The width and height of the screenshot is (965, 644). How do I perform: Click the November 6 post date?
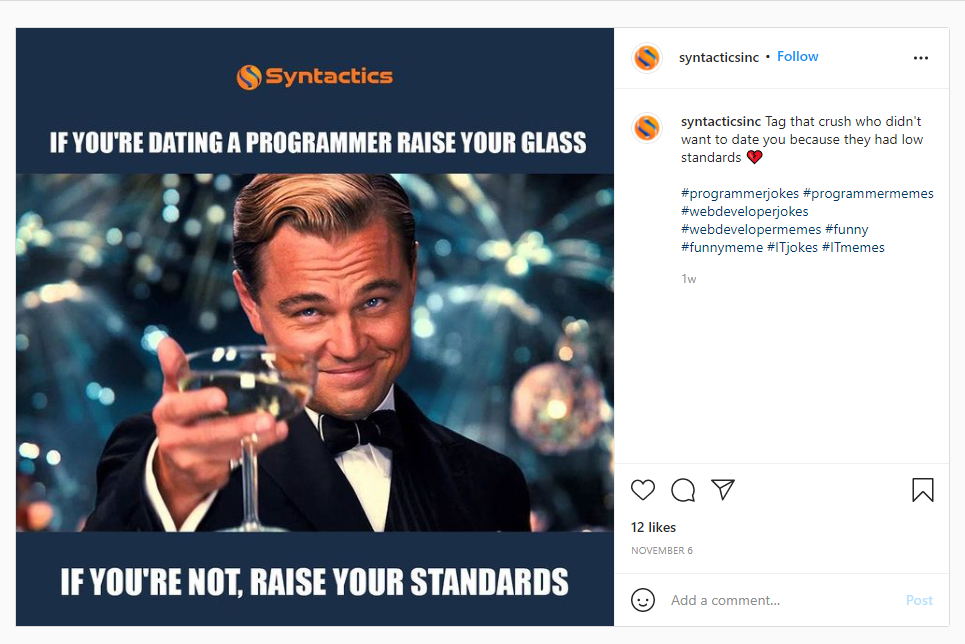662,550
